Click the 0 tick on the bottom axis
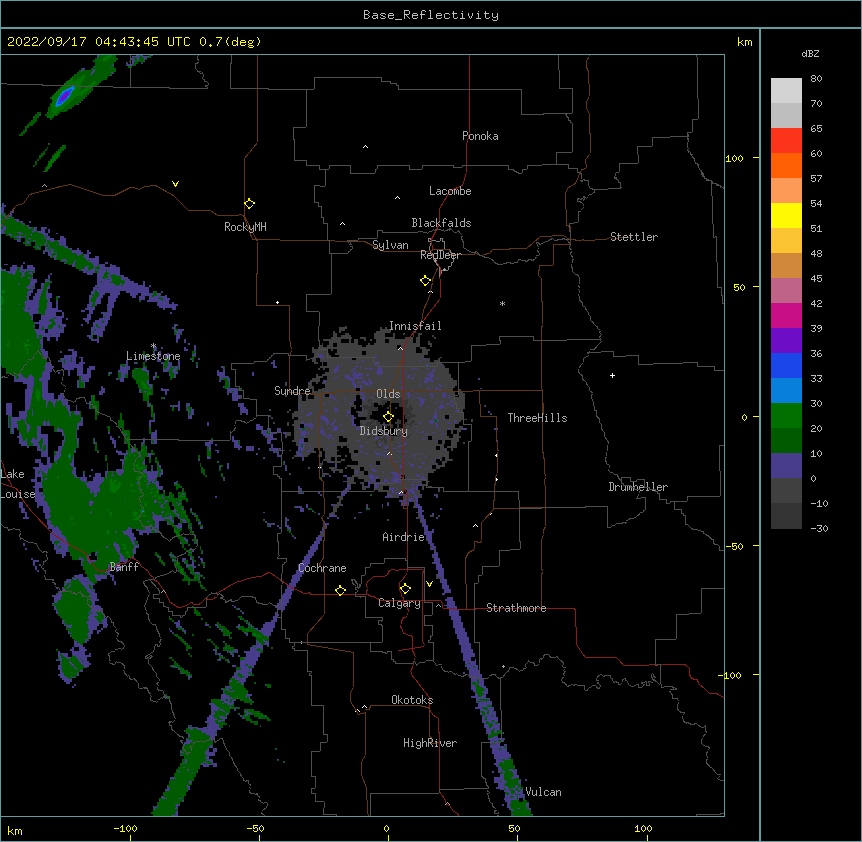This screenshot has width=862, height=842. [386, 828]
